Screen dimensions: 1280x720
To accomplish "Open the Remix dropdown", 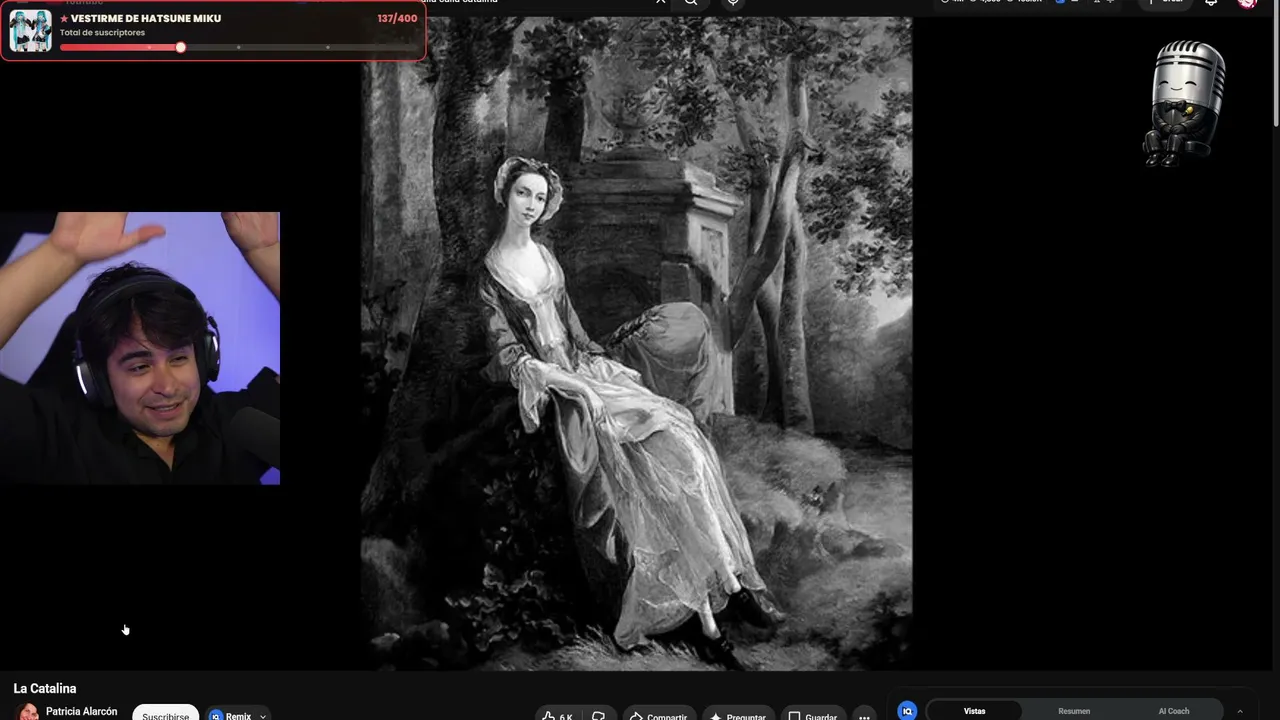I will click(x=237, y=715).
